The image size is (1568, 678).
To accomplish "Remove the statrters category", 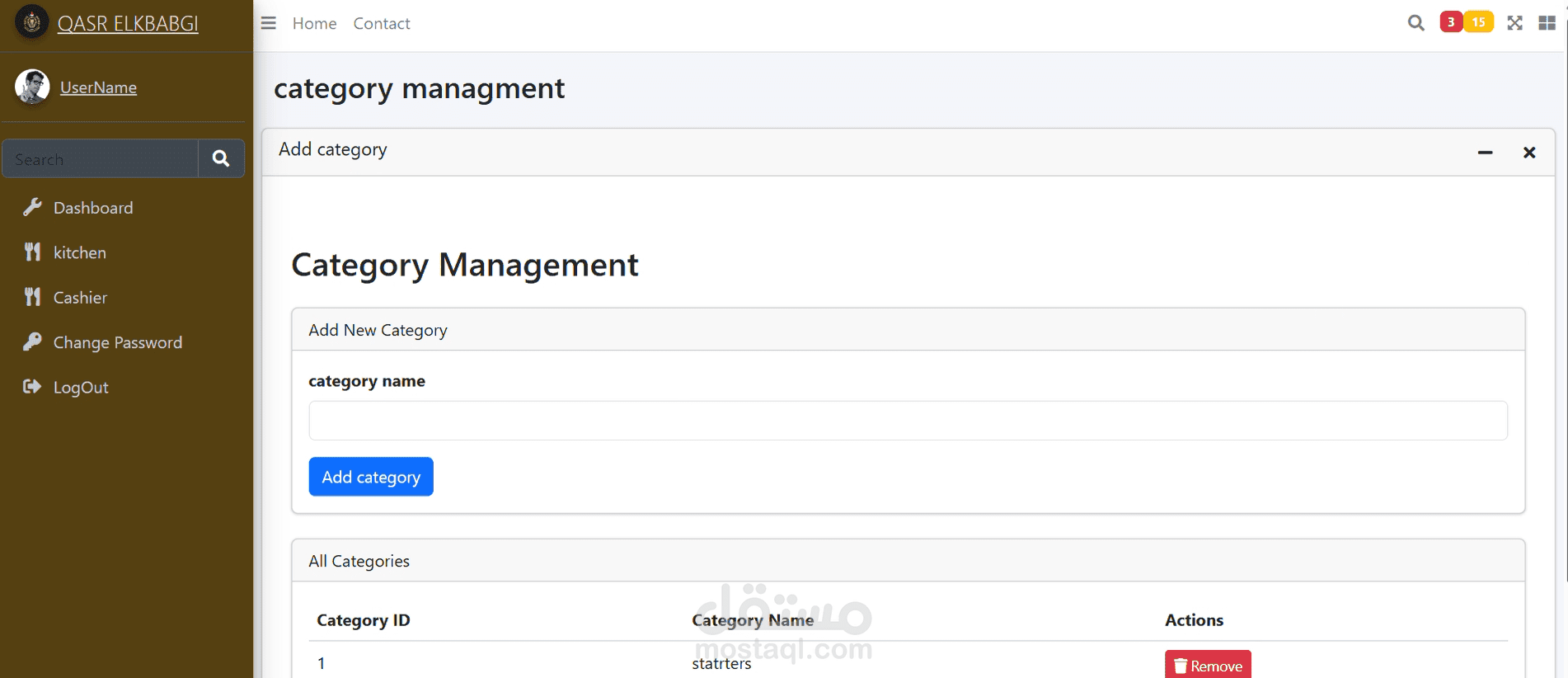I will 1208,665.
